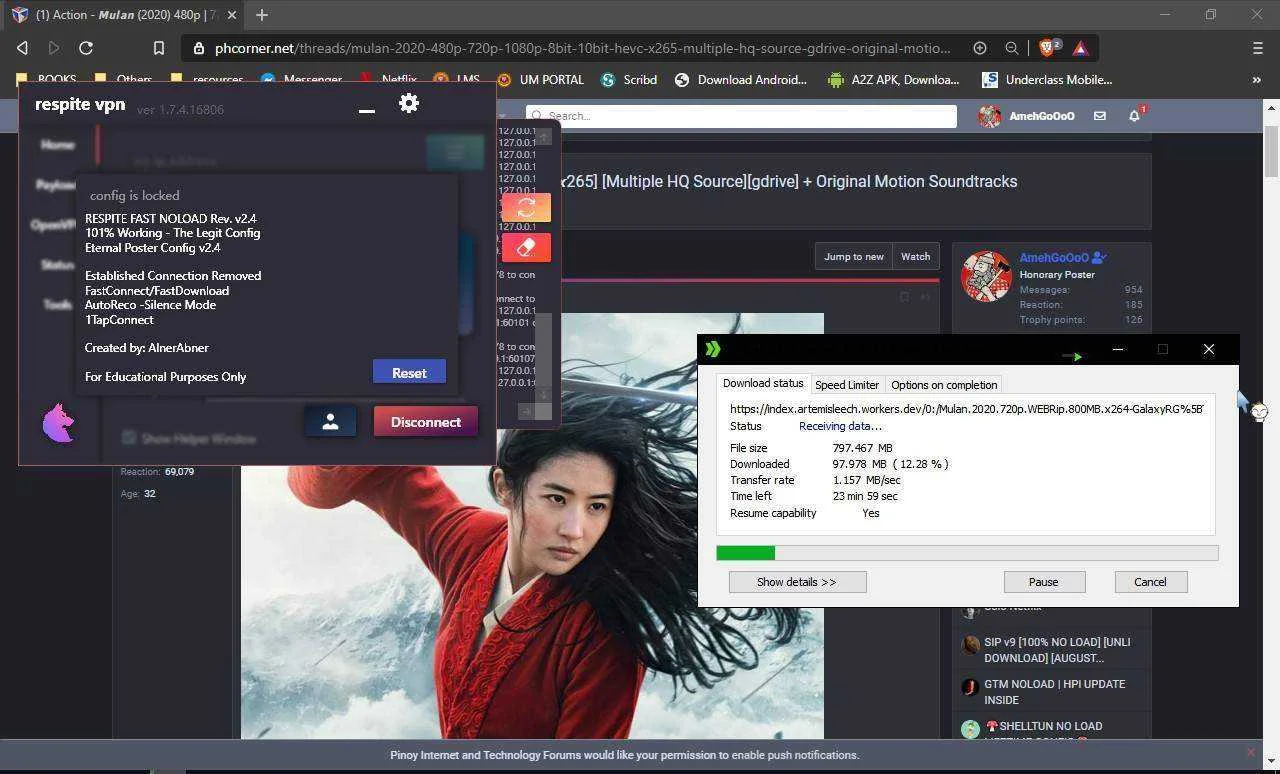Click the orange refresh log button
Viewport: 1280px width, 774px height.
pyautogui.click(x=526, y=207)
